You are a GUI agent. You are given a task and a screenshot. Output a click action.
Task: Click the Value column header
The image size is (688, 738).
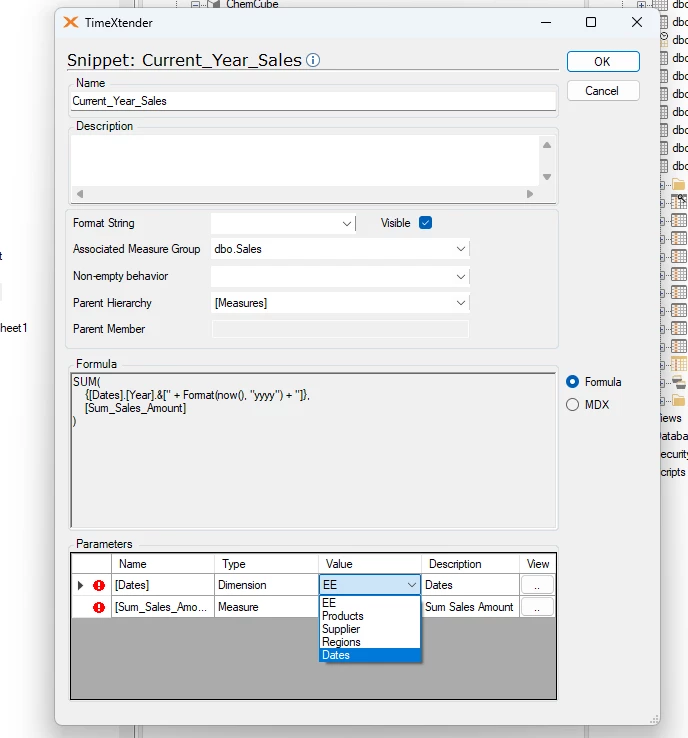(370, 564)
